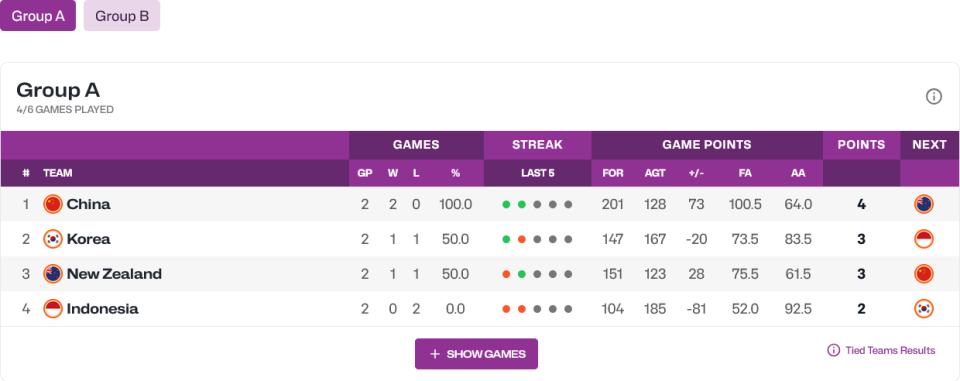This screenshot has height=381, width=960.
Task: Click the FA column header
Action: 745,173
